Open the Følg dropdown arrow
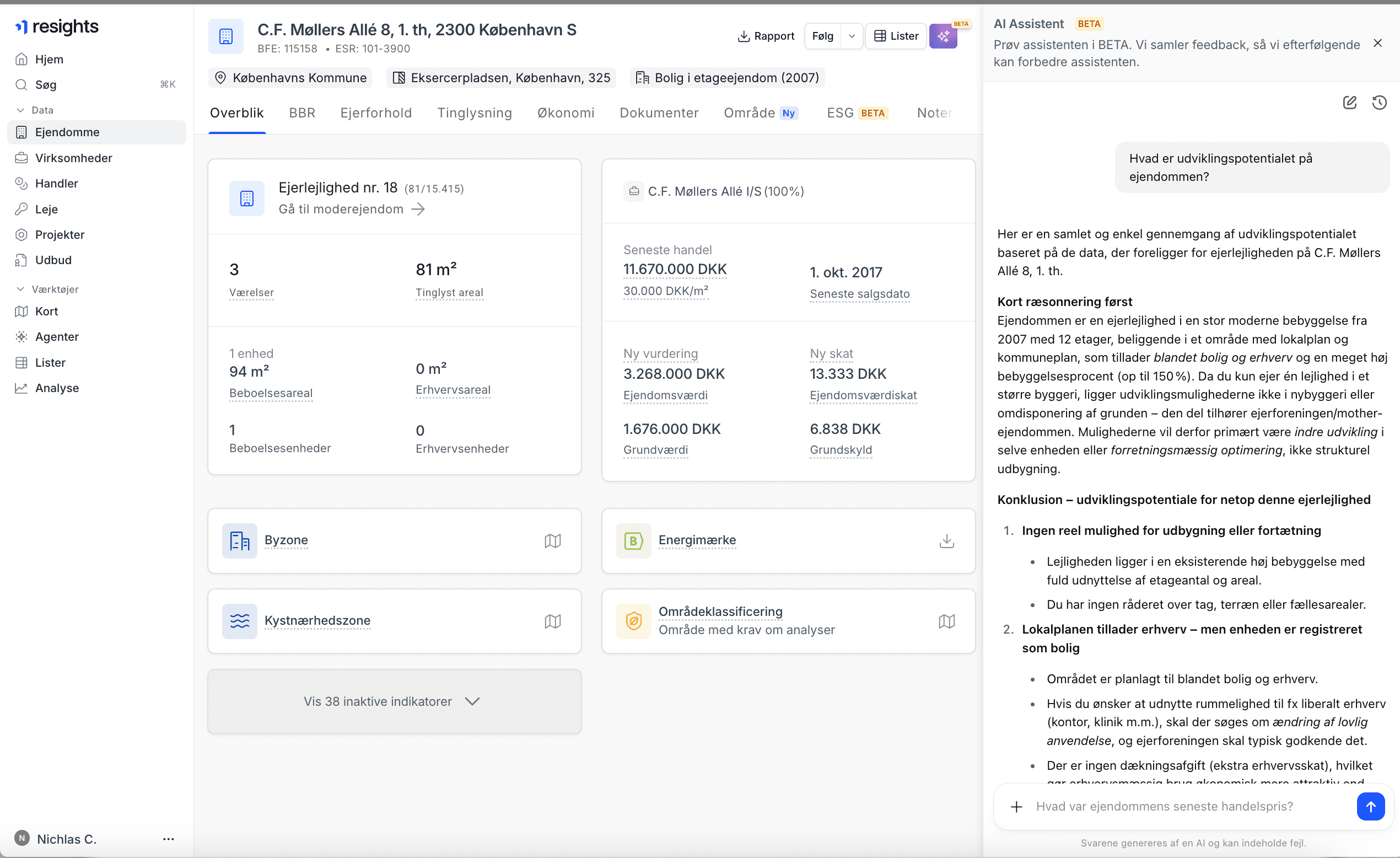 [851, 36]
